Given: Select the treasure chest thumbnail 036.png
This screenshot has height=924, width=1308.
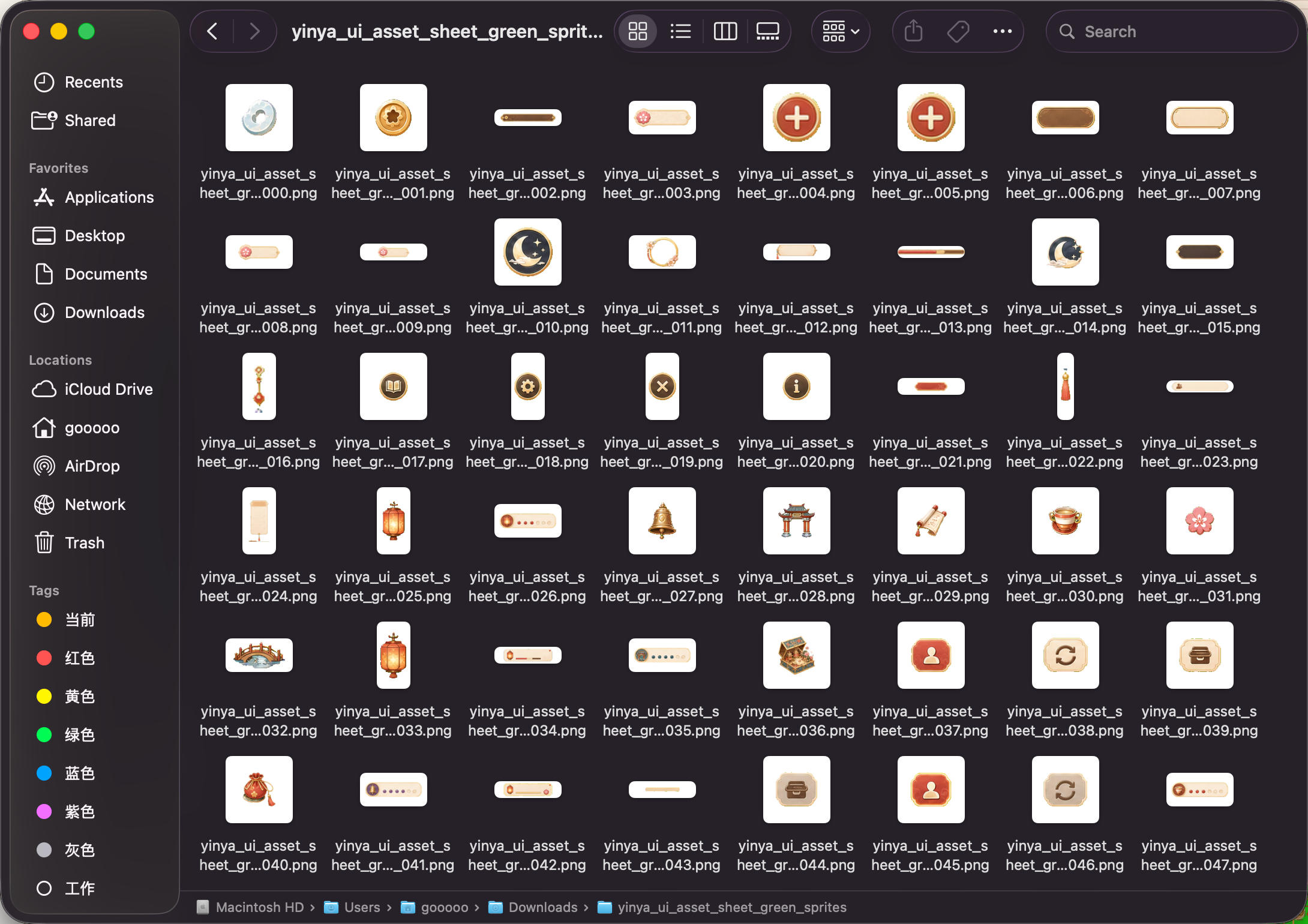Looking at the screenshot, I should coord(797,655).
